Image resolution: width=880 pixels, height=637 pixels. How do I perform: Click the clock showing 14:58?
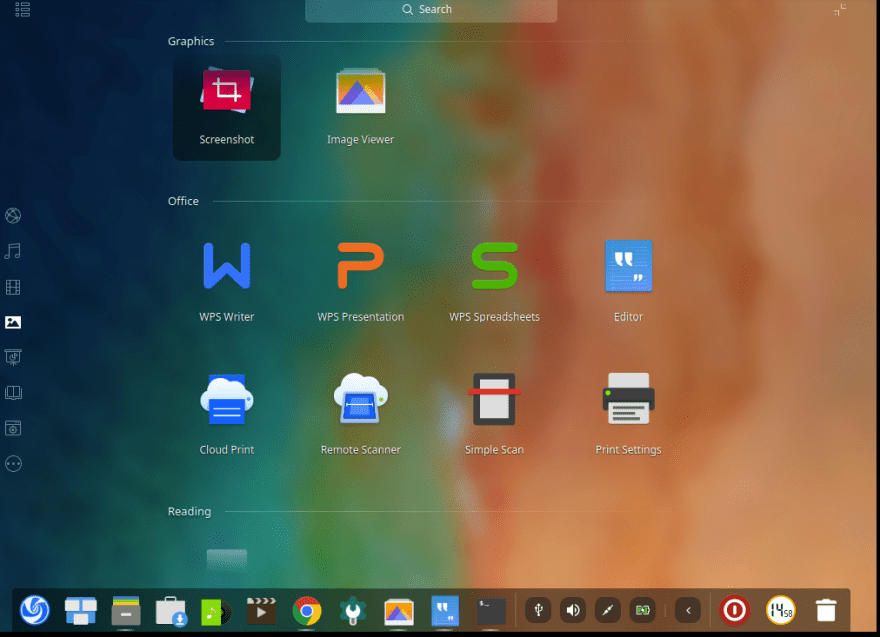pyautogui.click(x=780, y=610)
